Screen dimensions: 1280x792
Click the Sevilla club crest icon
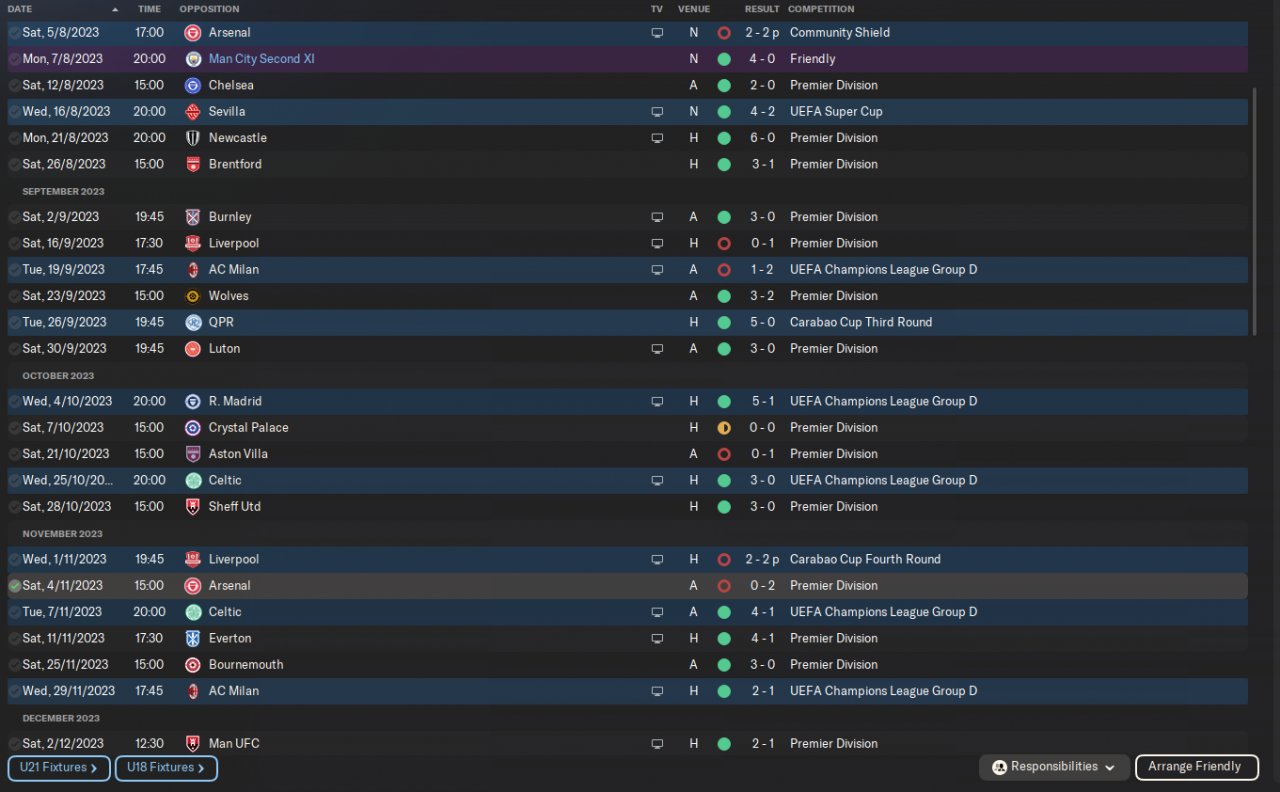[x=193, y=111]
